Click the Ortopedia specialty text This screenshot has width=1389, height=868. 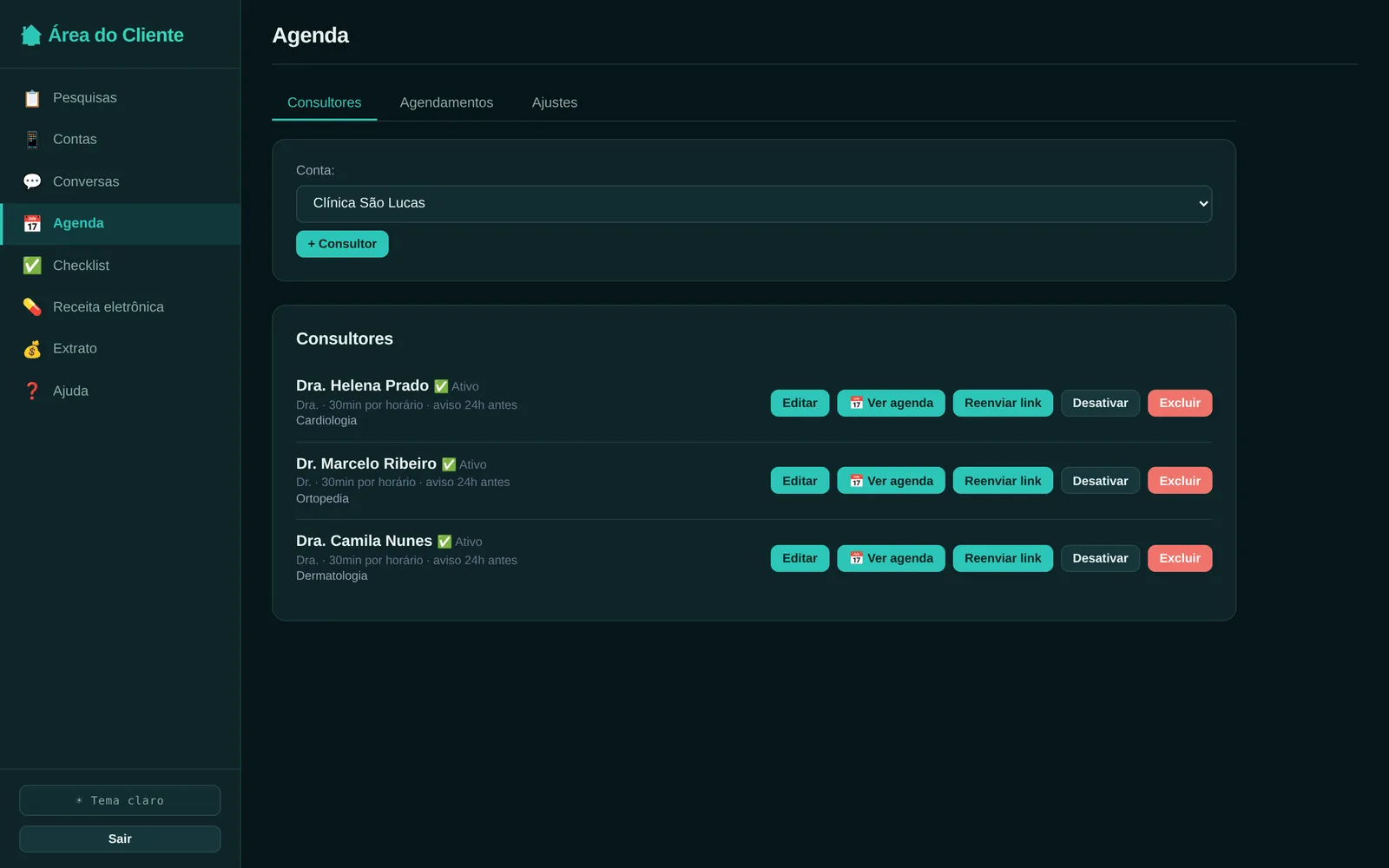pyautogui.click(x=322, y=498)
